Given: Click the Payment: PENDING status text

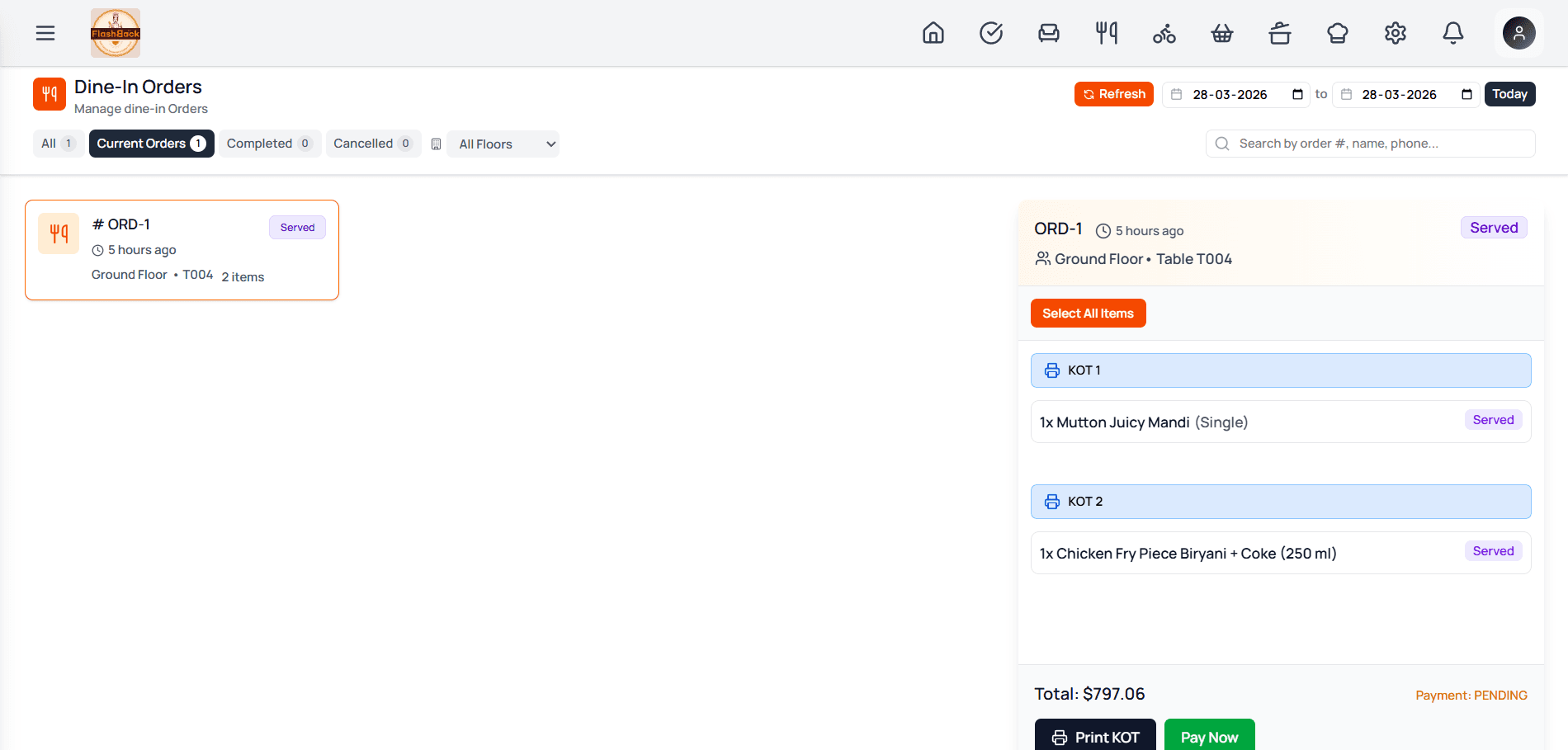Looking at the screenshot, I should [x=1471, y=696].
